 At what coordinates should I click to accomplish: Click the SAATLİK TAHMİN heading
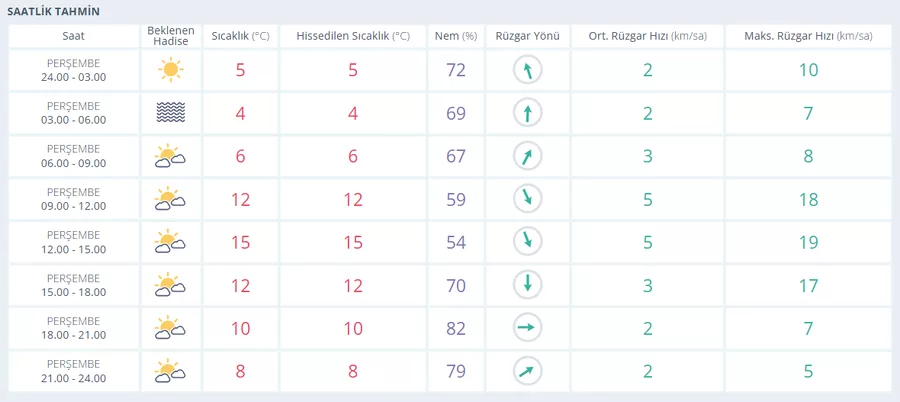tap(53, 11)
